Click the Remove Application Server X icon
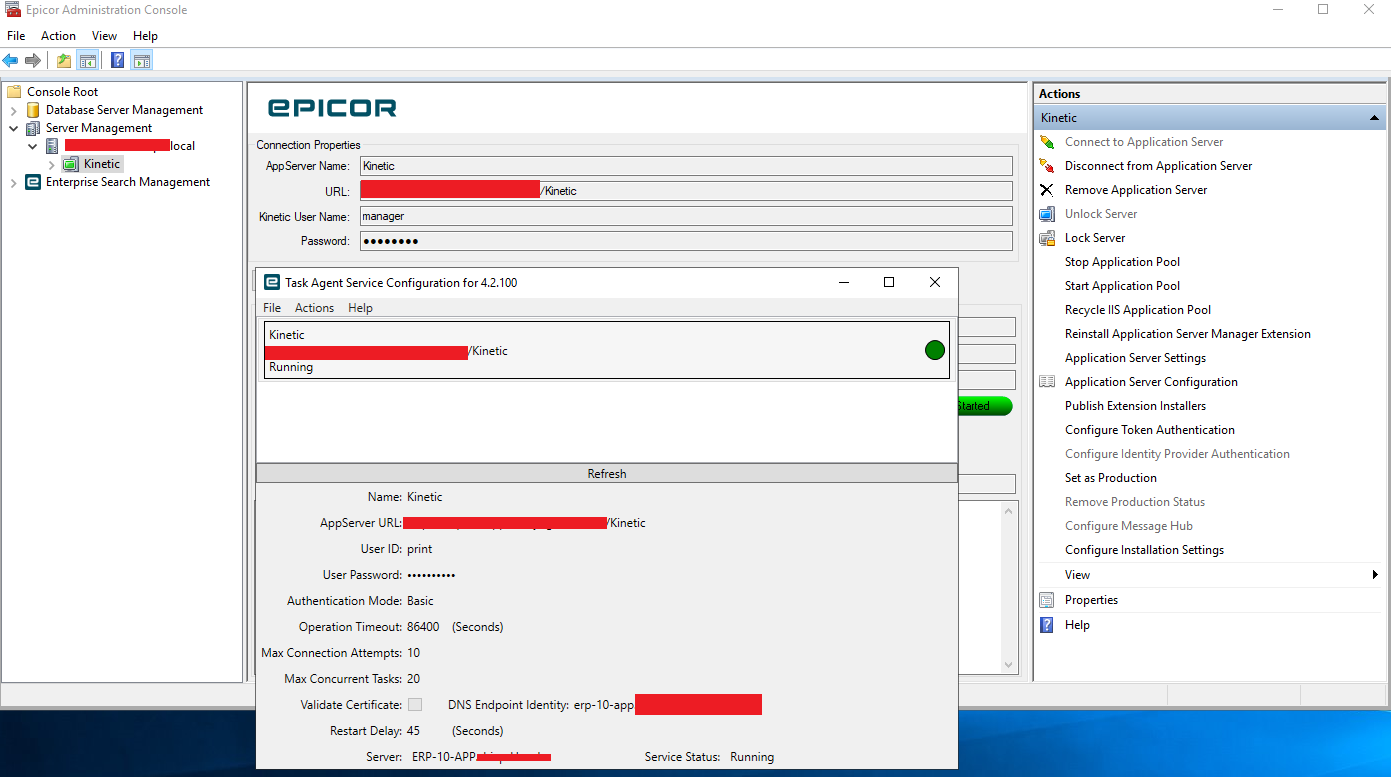Viewport: 1391px width, 777px height. [1047, 190]
